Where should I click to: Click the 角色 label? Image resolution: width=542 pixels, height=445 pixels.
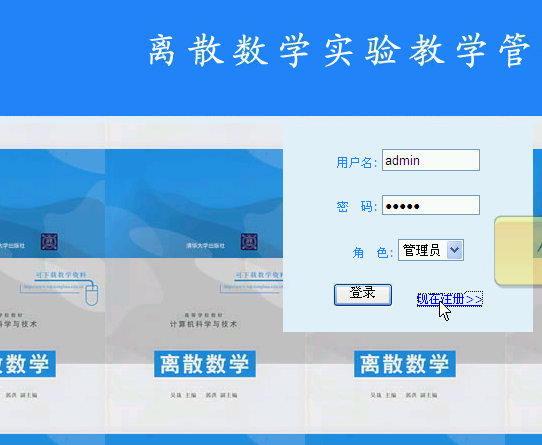tap(372, 252)
